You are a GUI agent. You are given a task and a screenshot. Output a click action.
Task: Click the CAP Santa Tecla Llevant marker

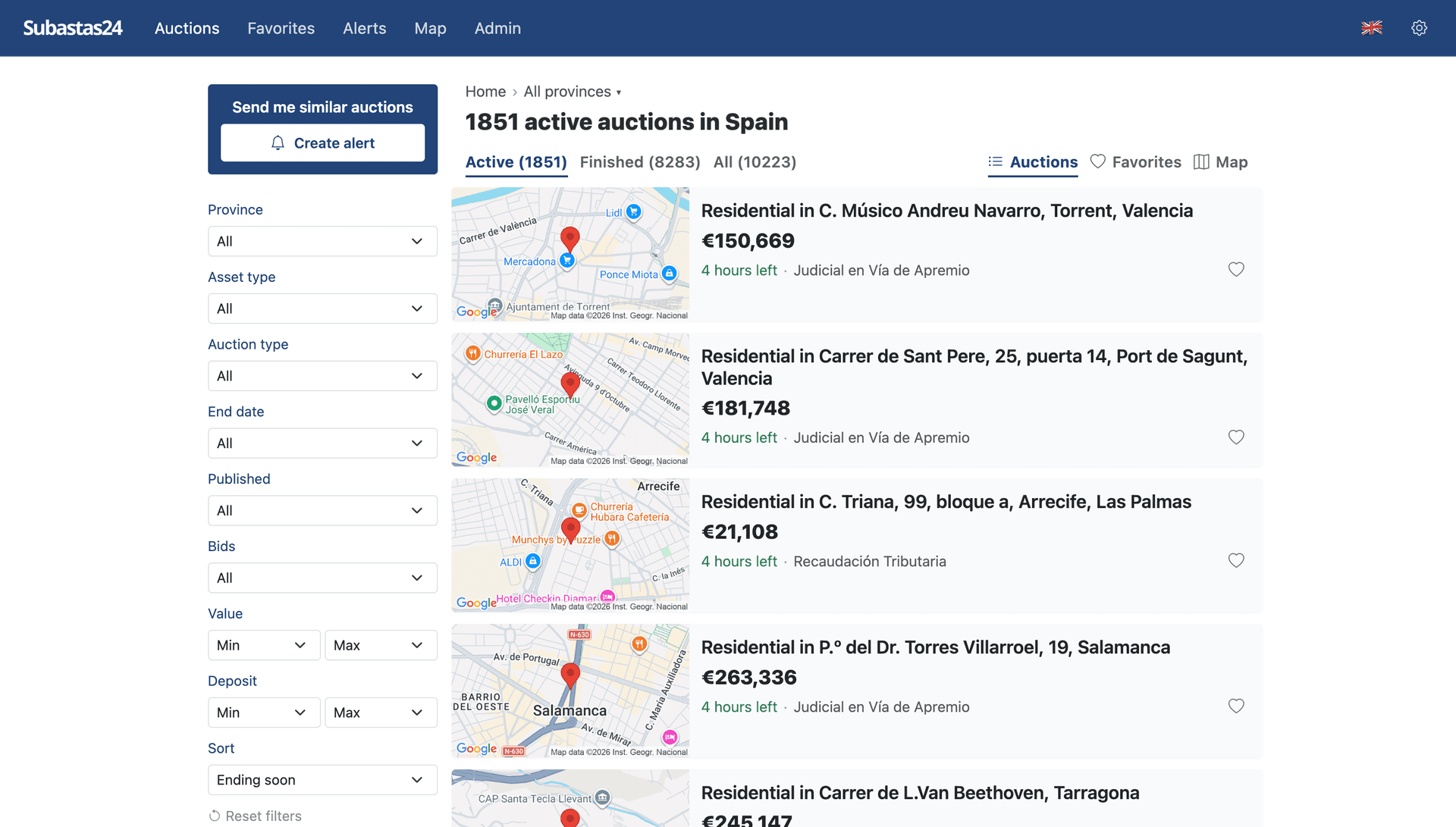click(x=602, y=797)
